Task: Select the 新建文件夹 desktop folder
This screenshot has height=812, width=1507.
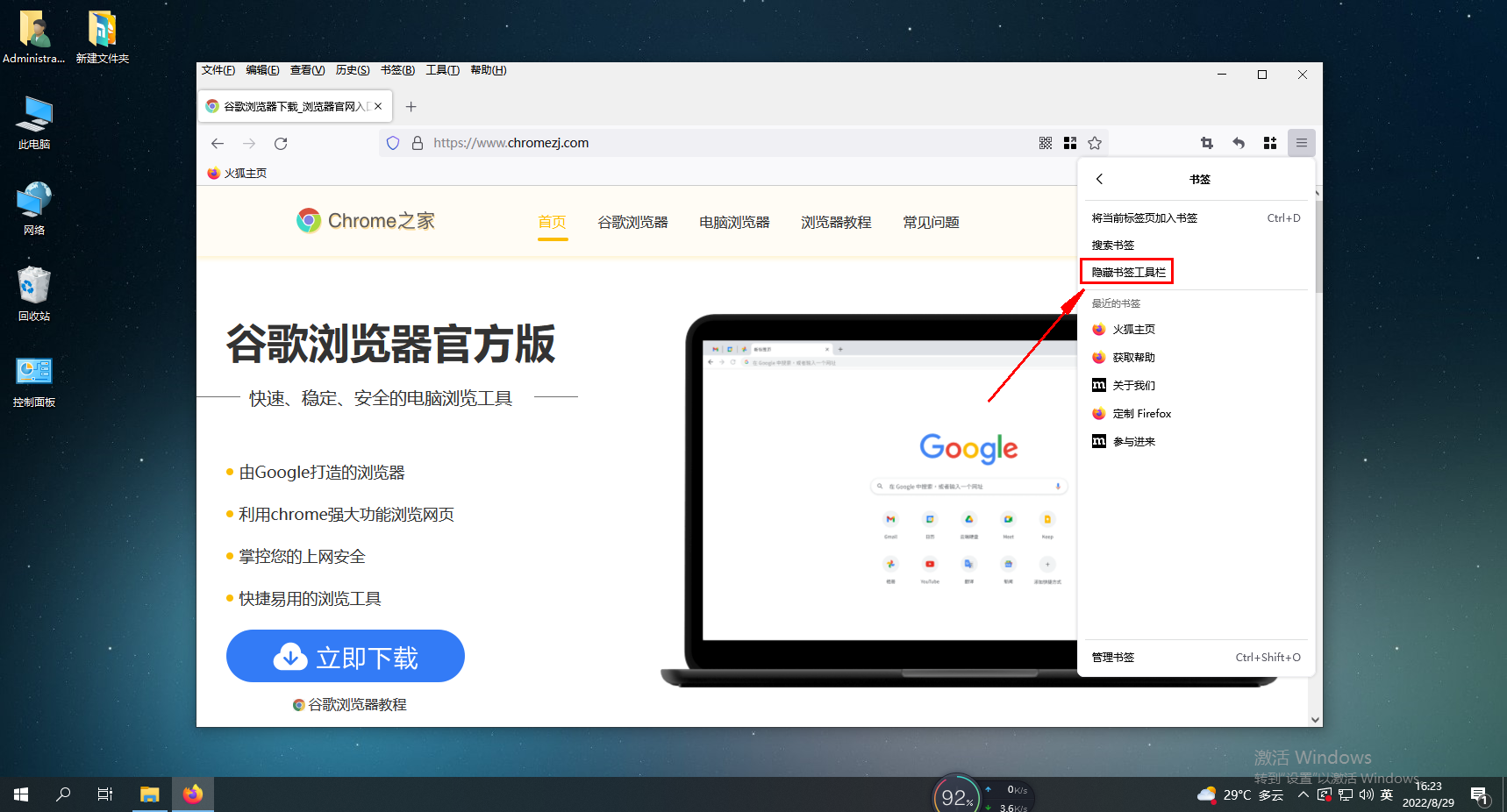Action: (x=103, y=38)
